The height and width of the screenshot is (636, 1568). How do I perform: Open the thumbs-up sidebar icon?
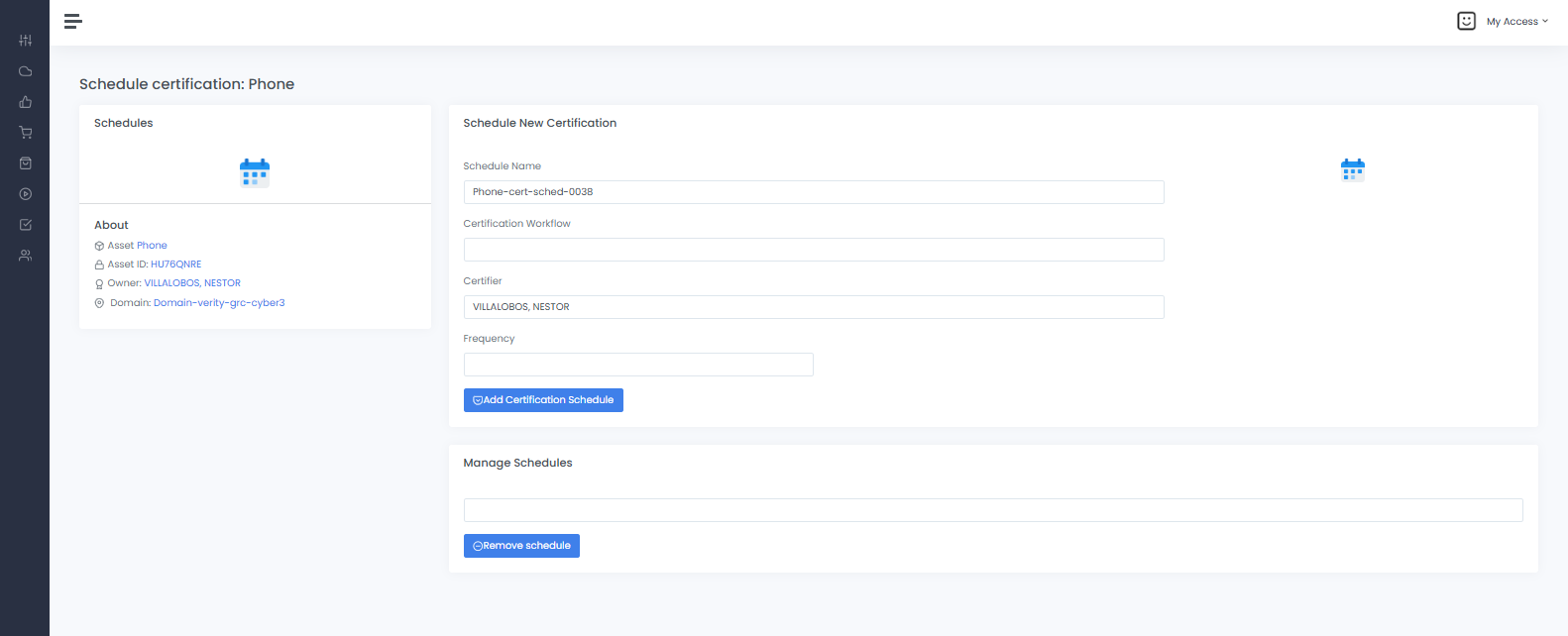point(26,102)
